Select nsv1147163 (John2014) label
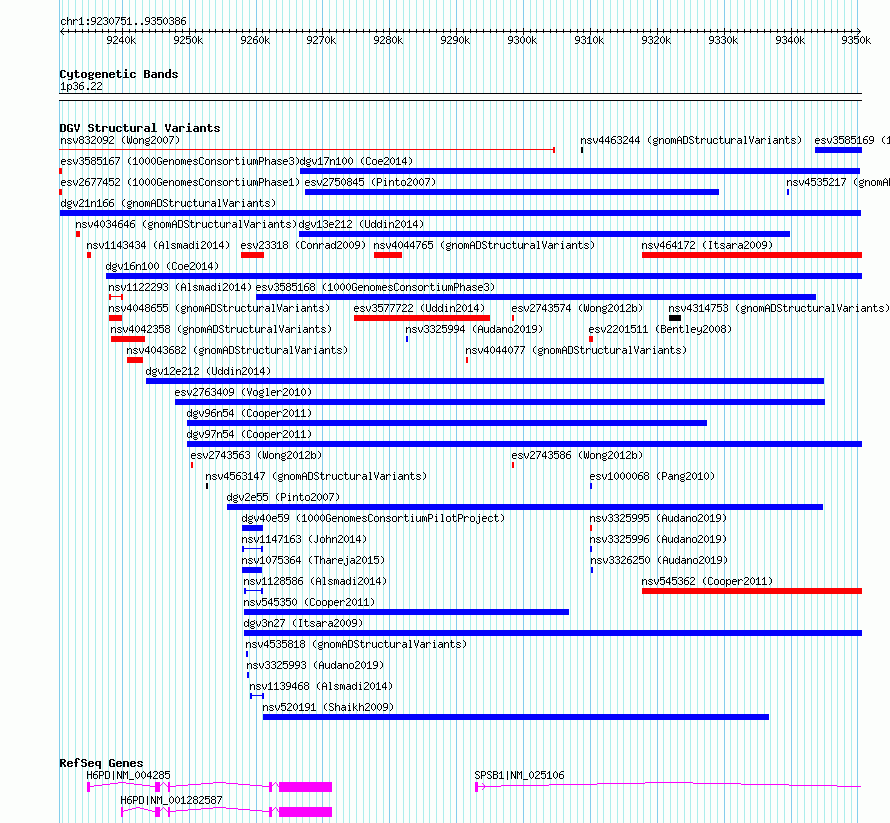The width and height of the screenshot is (890, 823). click(x=304, y=539)
